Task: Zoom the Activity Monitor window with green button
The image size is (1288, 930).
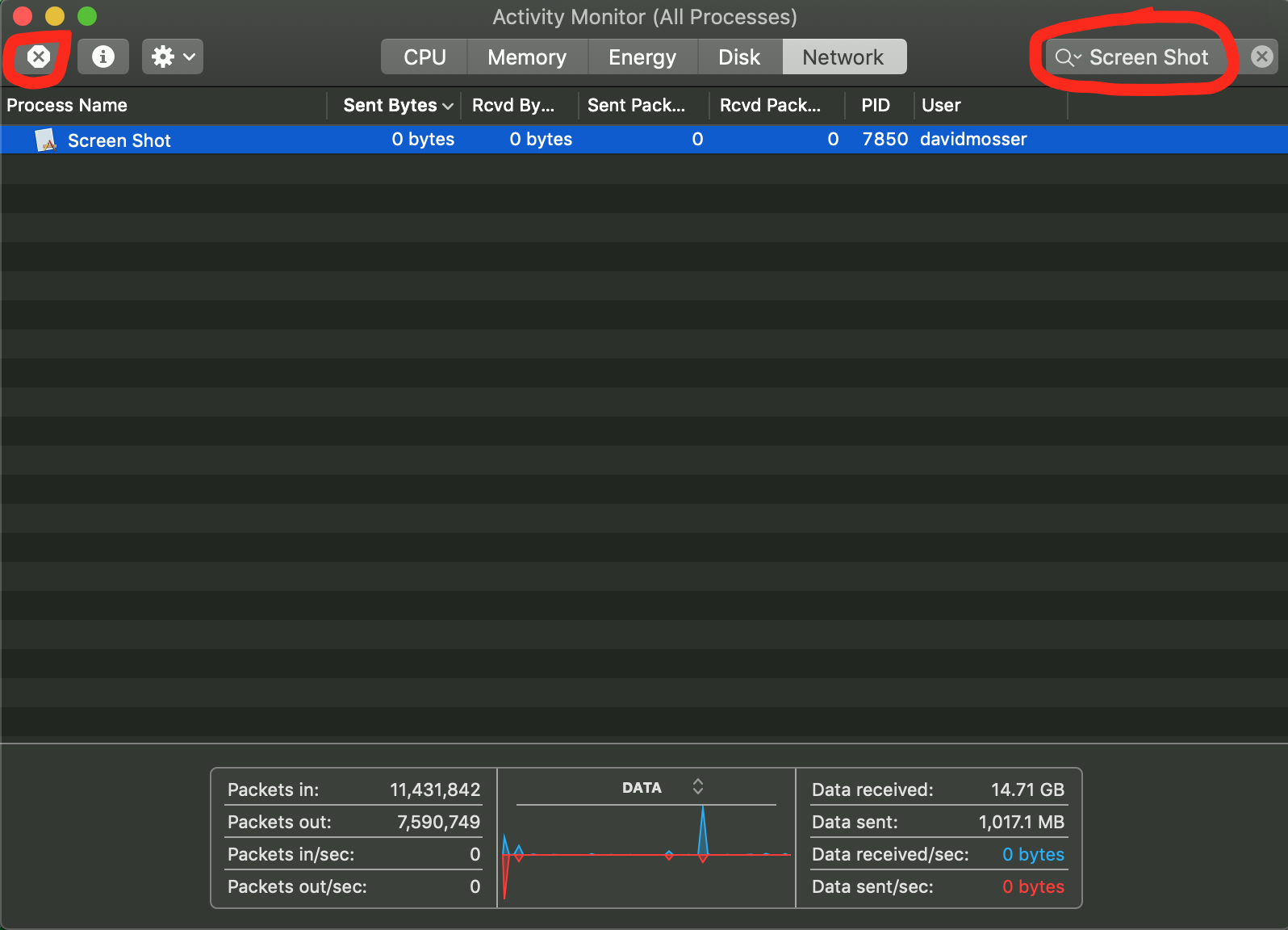Action: coord(87,15)
